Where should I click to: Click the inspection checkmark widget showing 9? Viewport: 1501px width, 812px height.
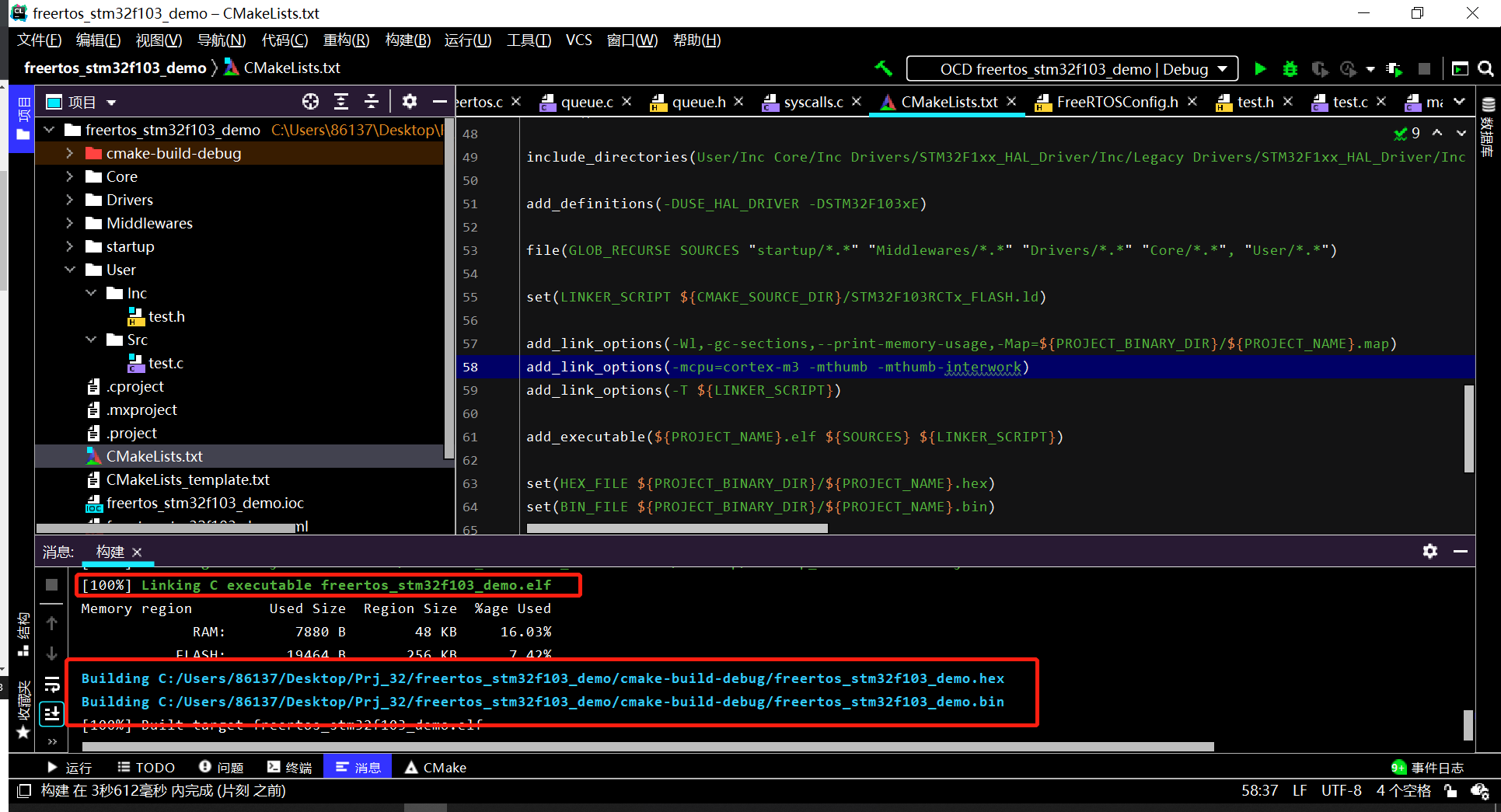coord(1408,133)
